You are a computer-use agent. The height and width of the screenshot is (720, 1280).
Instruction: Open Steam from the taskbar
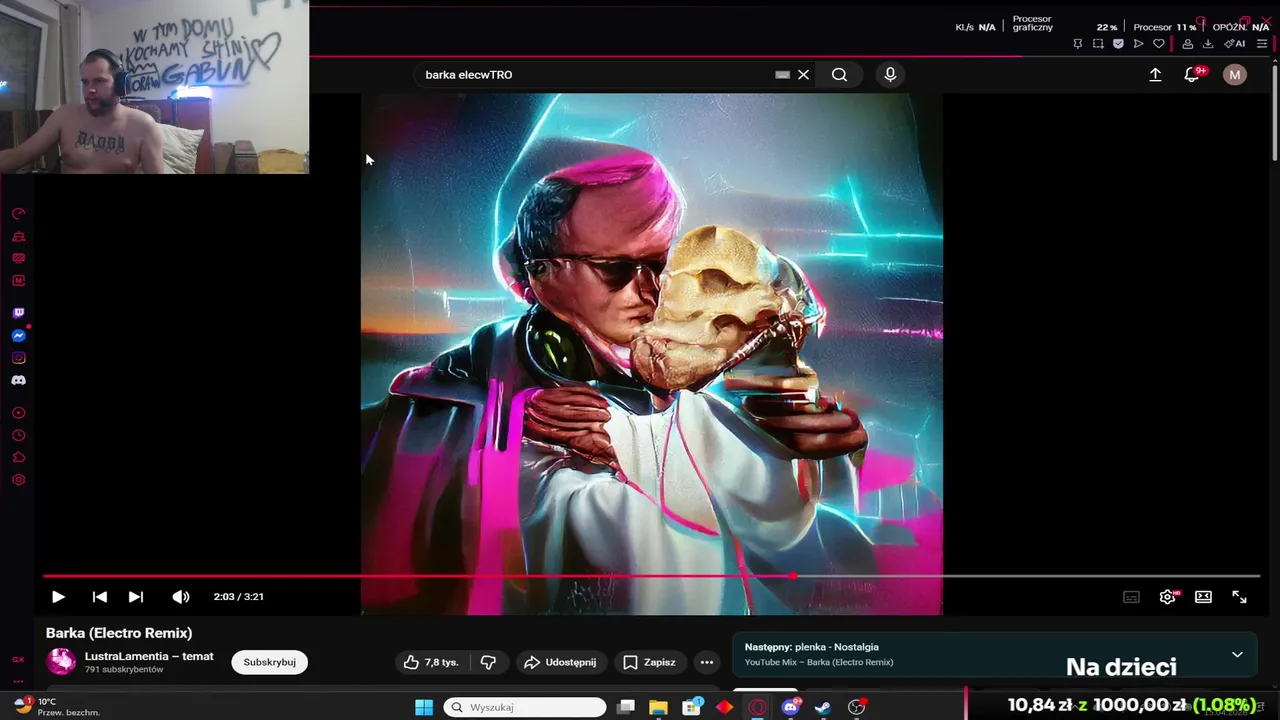click(823, 707)
